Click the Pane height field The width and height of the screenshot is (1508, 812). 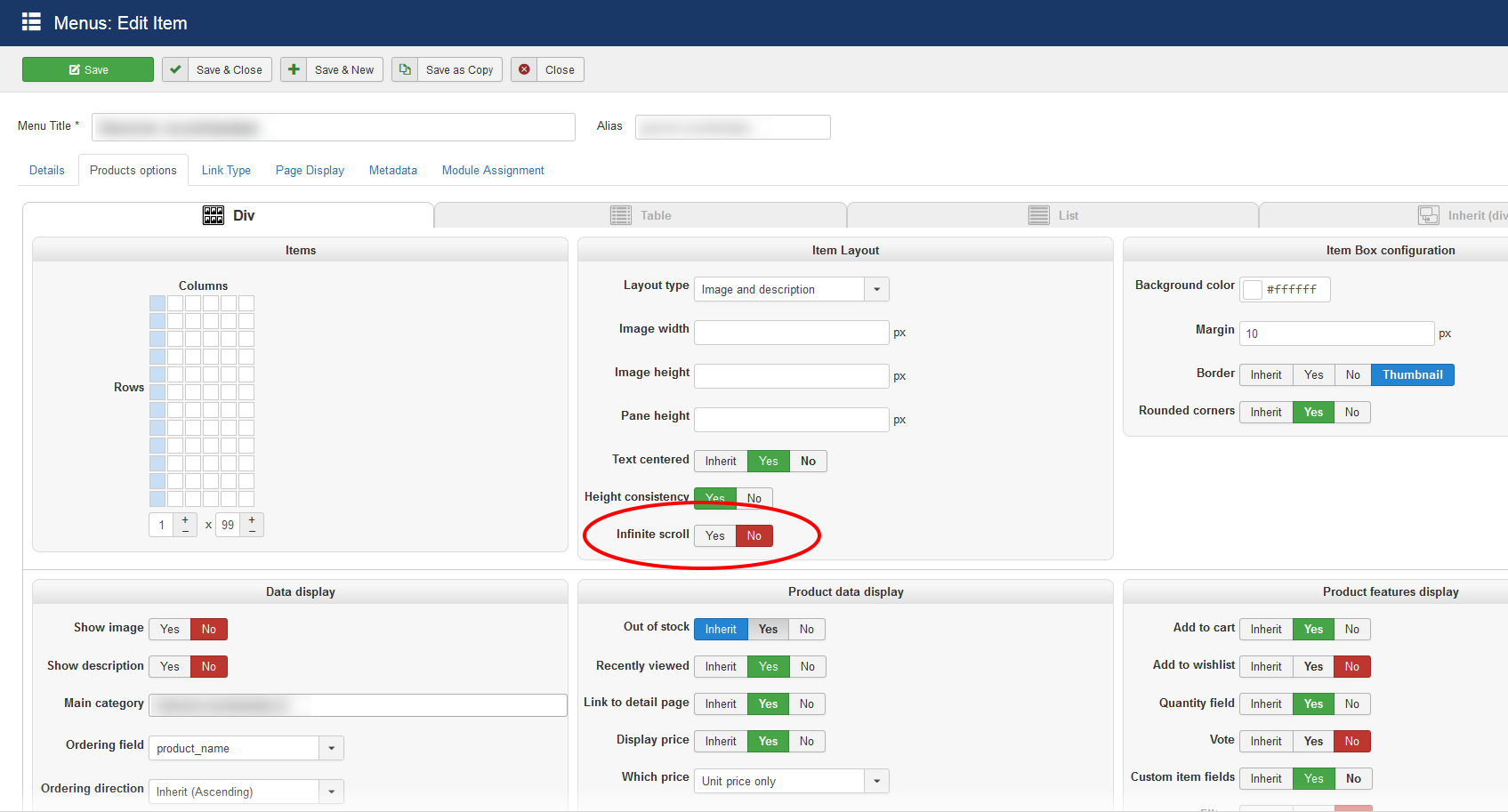pyautogui.click(x=792, y=420)
